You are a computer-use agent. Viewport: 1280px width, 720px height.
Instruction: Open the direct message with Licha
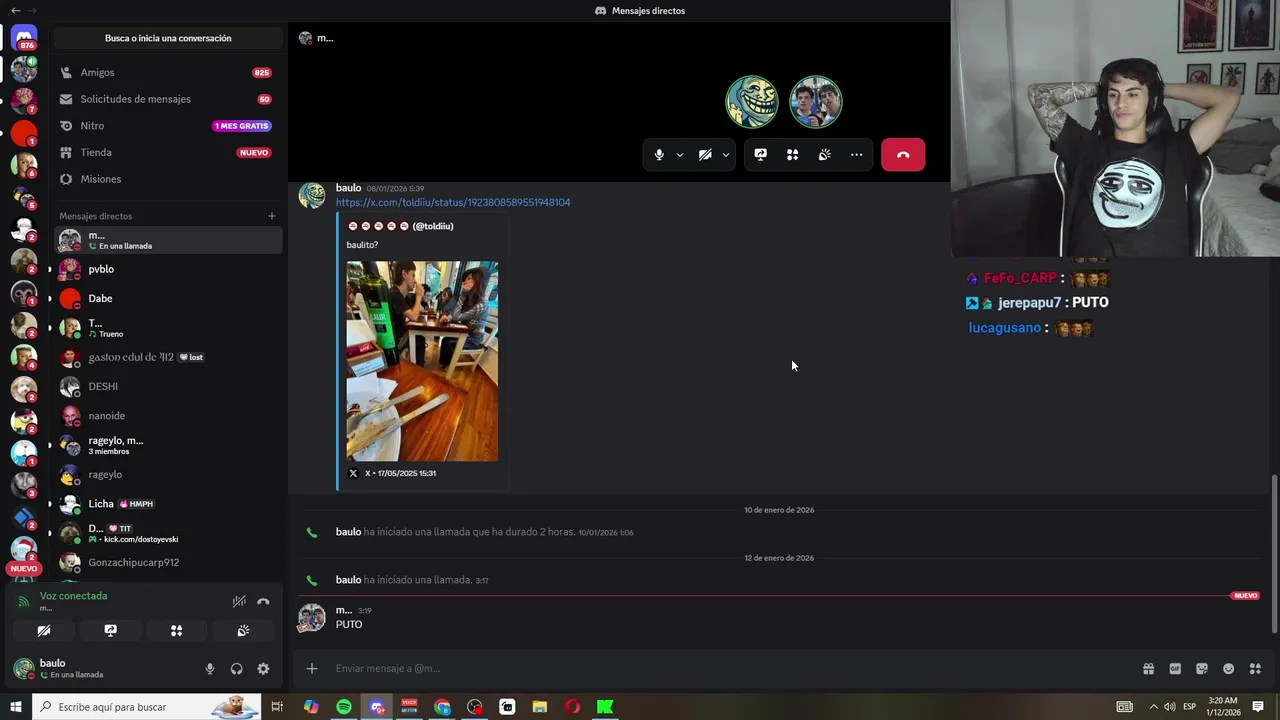click(x=168, y=504)
